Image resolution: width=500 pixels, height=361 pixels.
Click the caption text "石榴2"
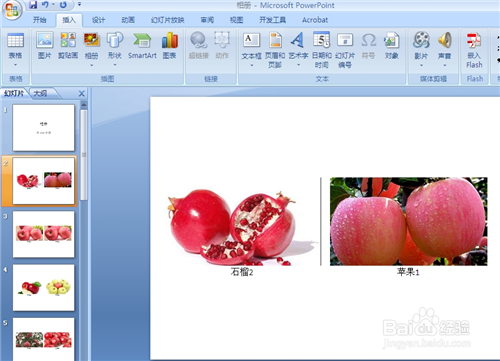pos(242,272)
